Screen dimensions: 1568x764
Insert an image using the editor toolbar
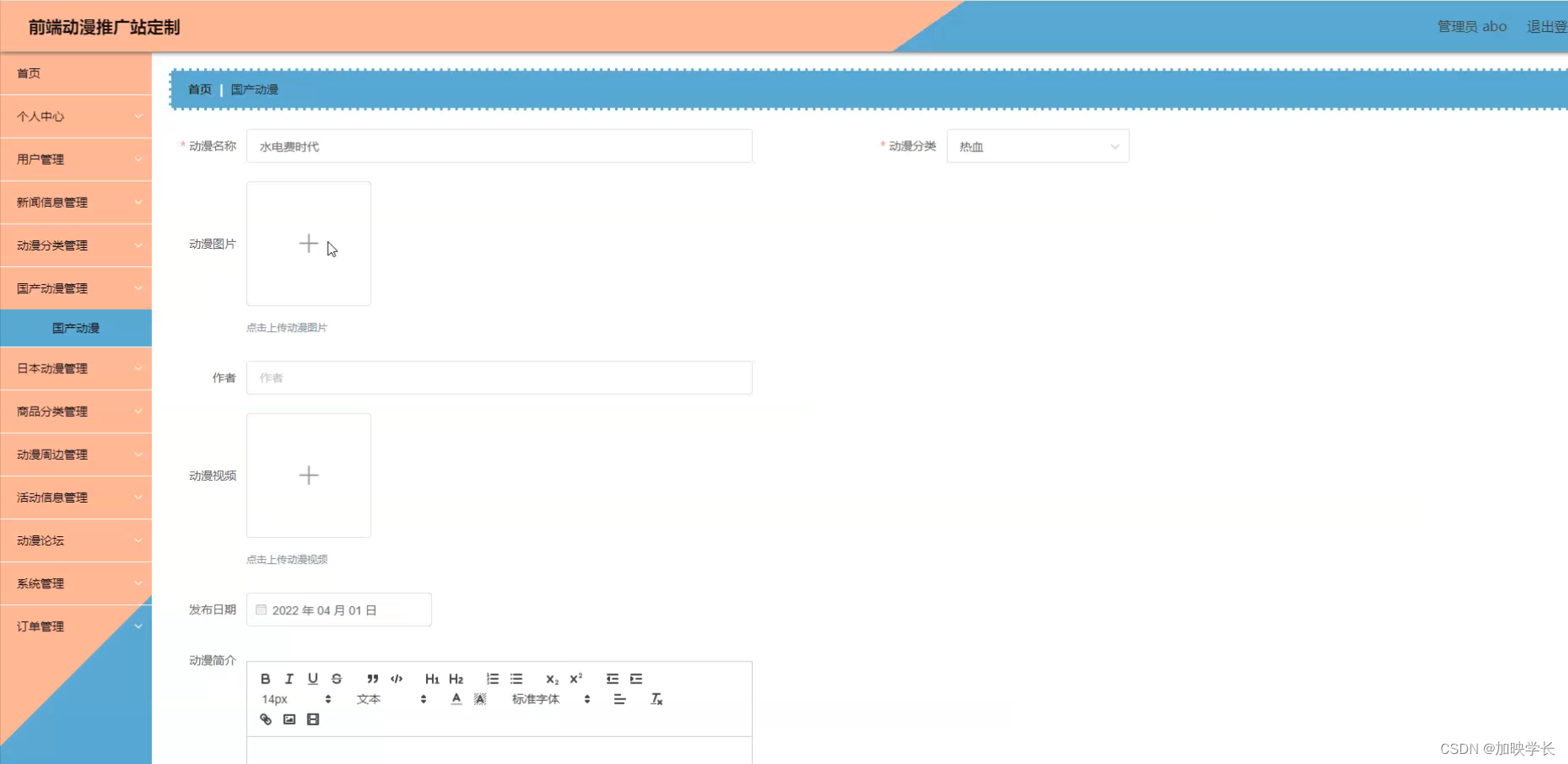289,719
